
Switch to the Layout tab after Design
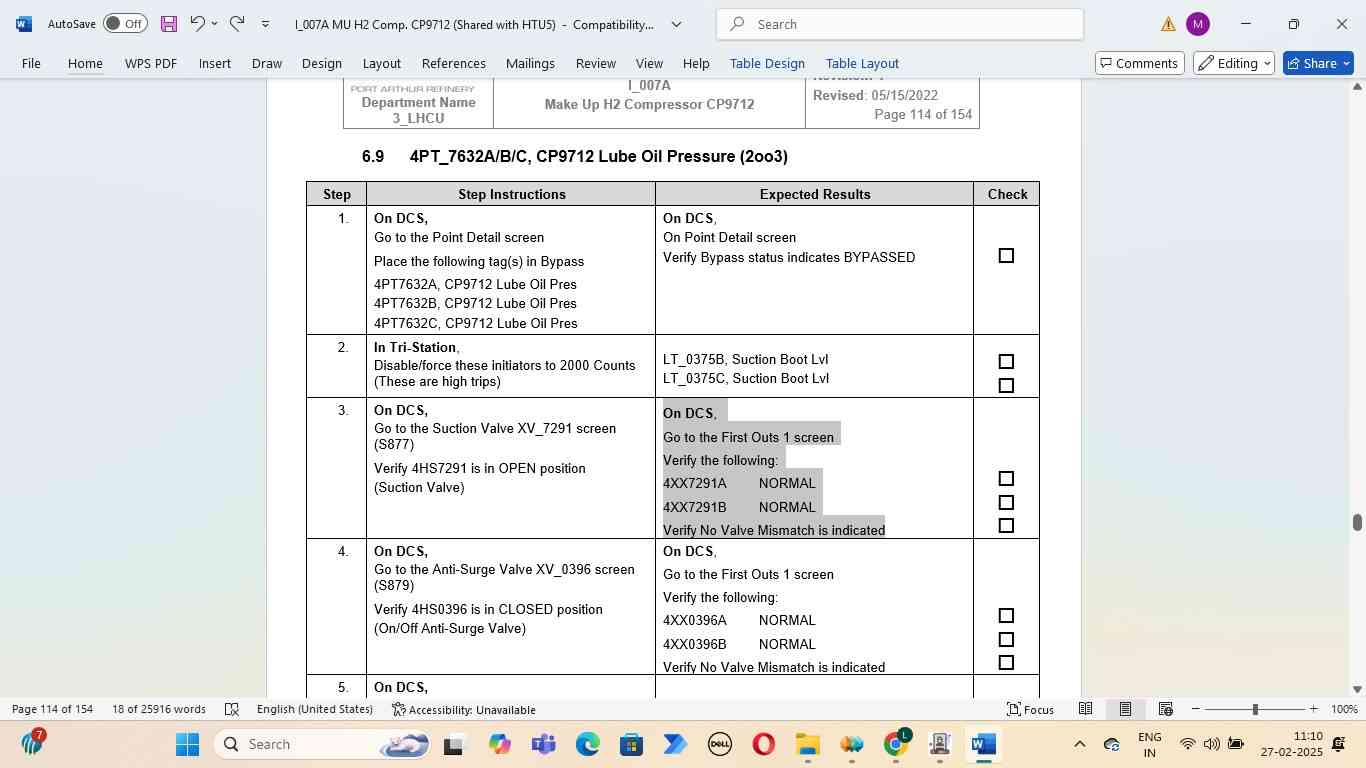coord(382,63)
